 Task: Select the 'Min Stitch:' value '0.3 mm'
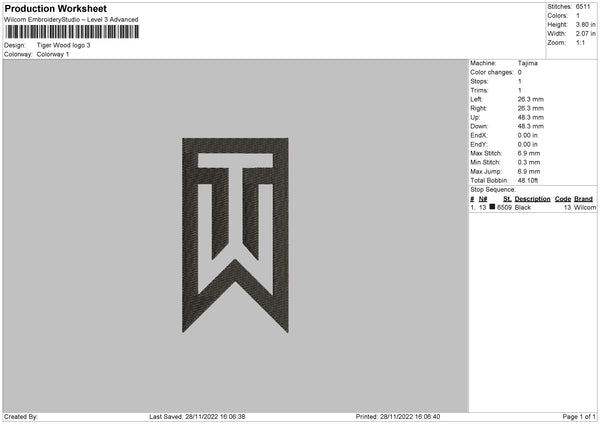click(529, 163)
